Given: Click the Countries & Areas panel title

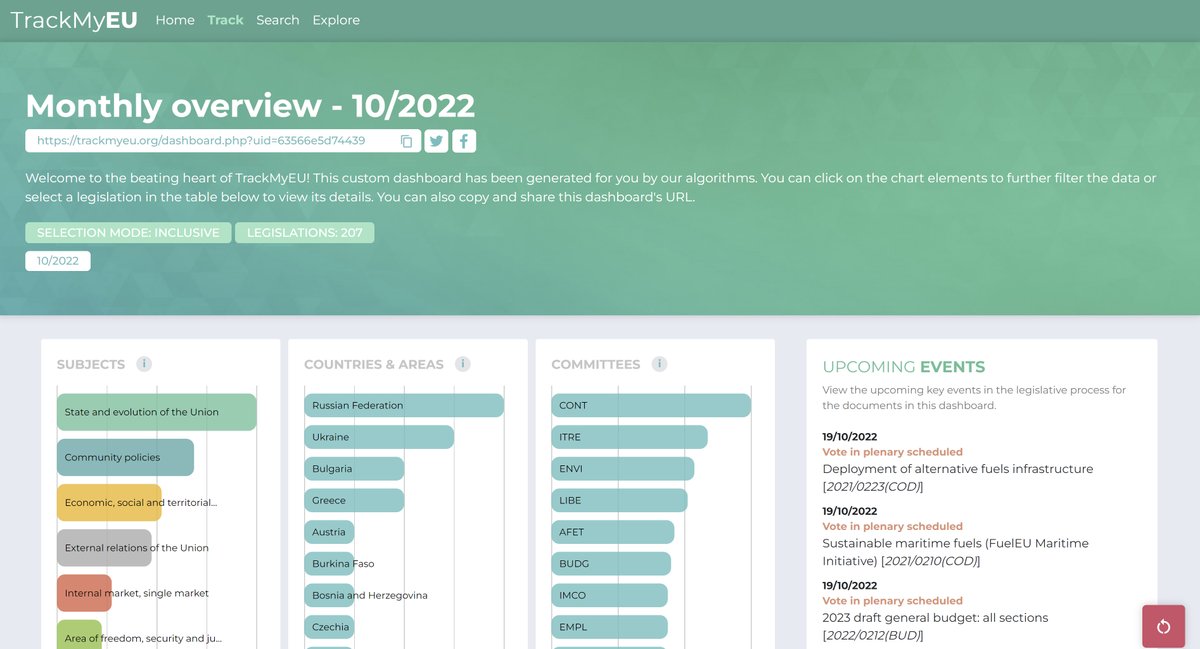Looking at the screenshot, I should click(x=374, y=364).
